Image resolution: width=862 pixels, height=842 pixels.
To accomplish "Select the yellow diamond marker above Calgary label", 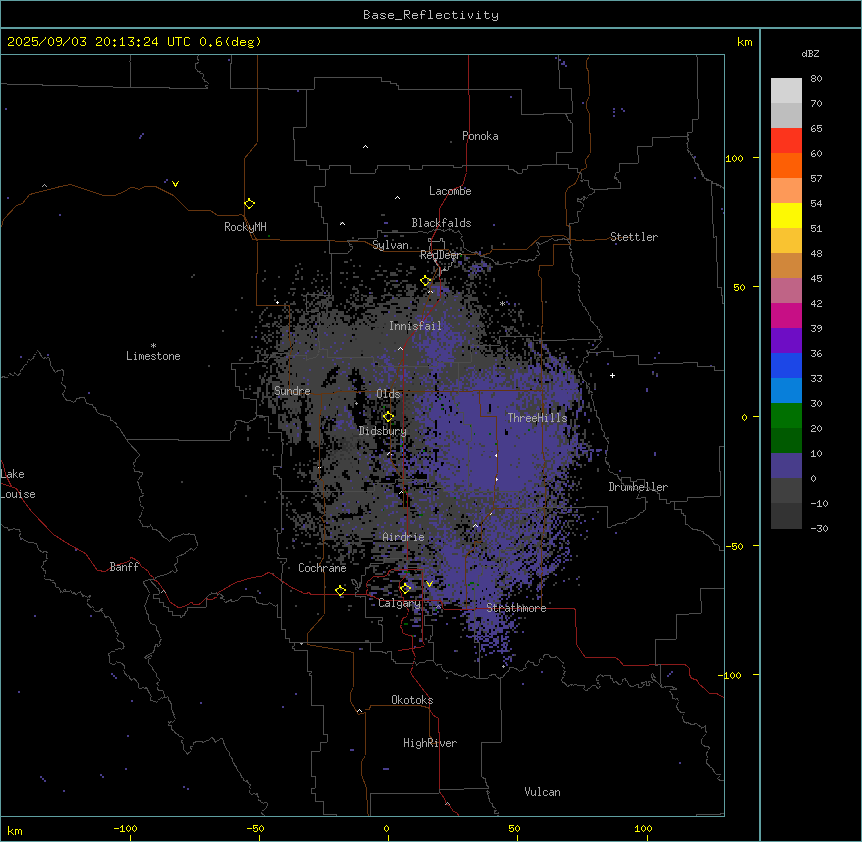I will [x=405, y=589].
